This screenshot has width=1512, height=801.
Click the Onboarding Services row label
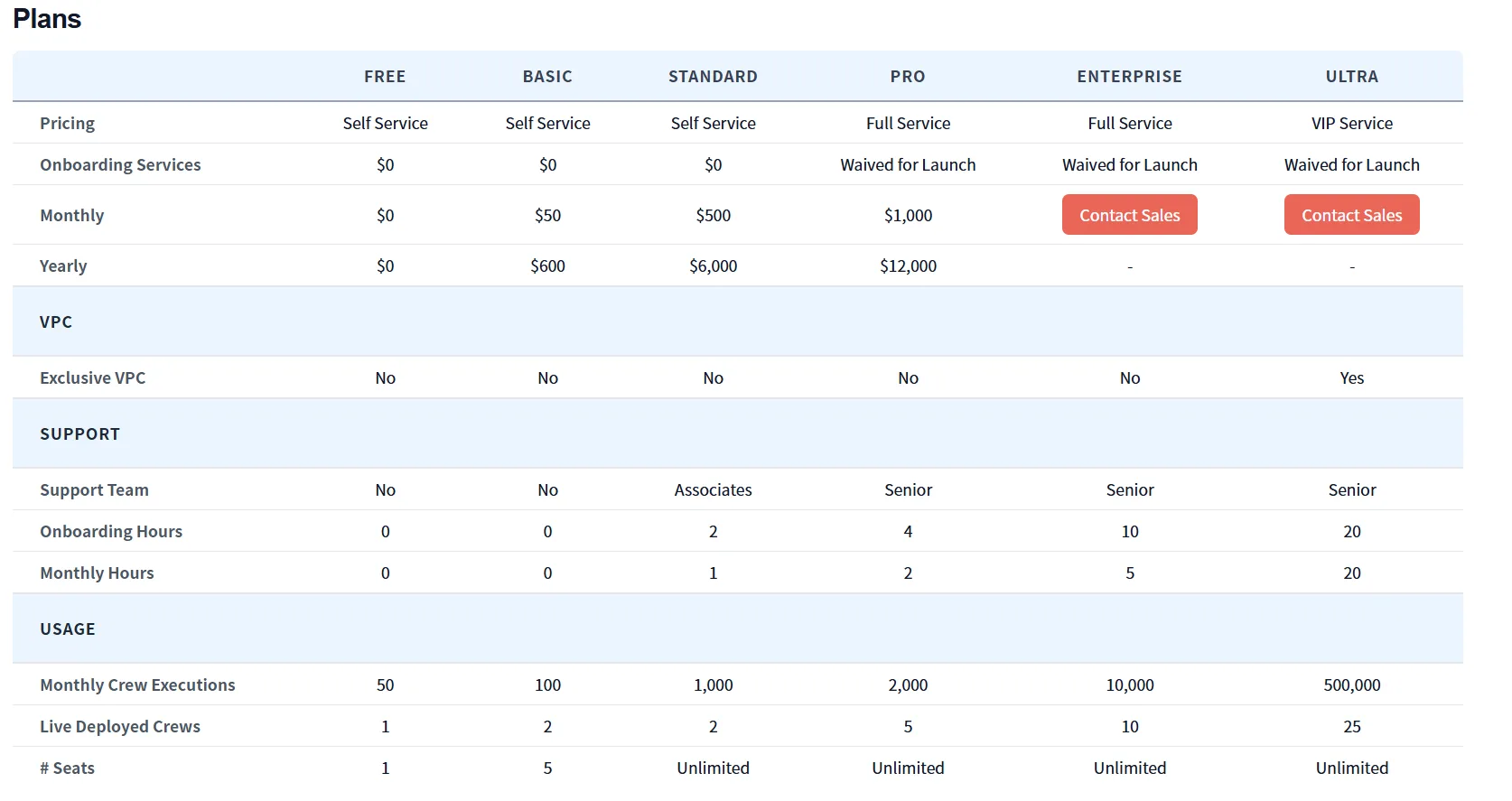click(120, 165)
